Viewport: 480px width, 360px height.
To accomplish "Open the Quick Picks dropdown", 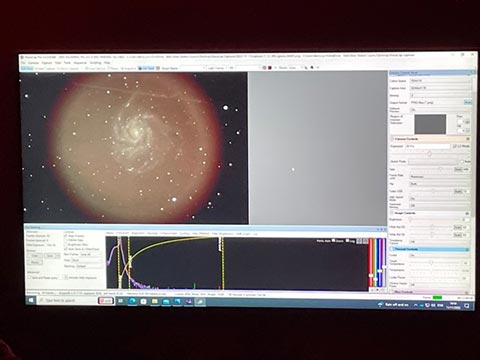I will pos(433,161).
